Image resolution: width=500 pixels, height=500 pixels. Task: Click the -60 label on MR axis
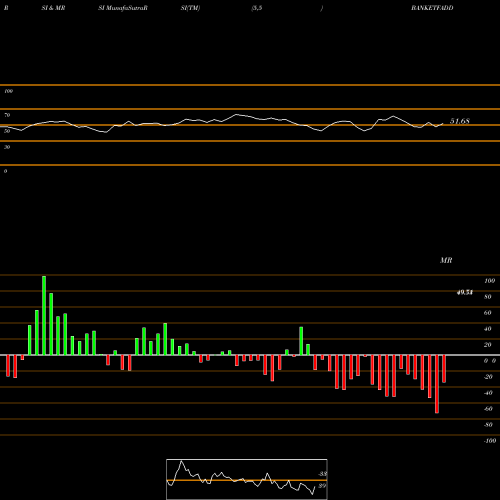488,409
